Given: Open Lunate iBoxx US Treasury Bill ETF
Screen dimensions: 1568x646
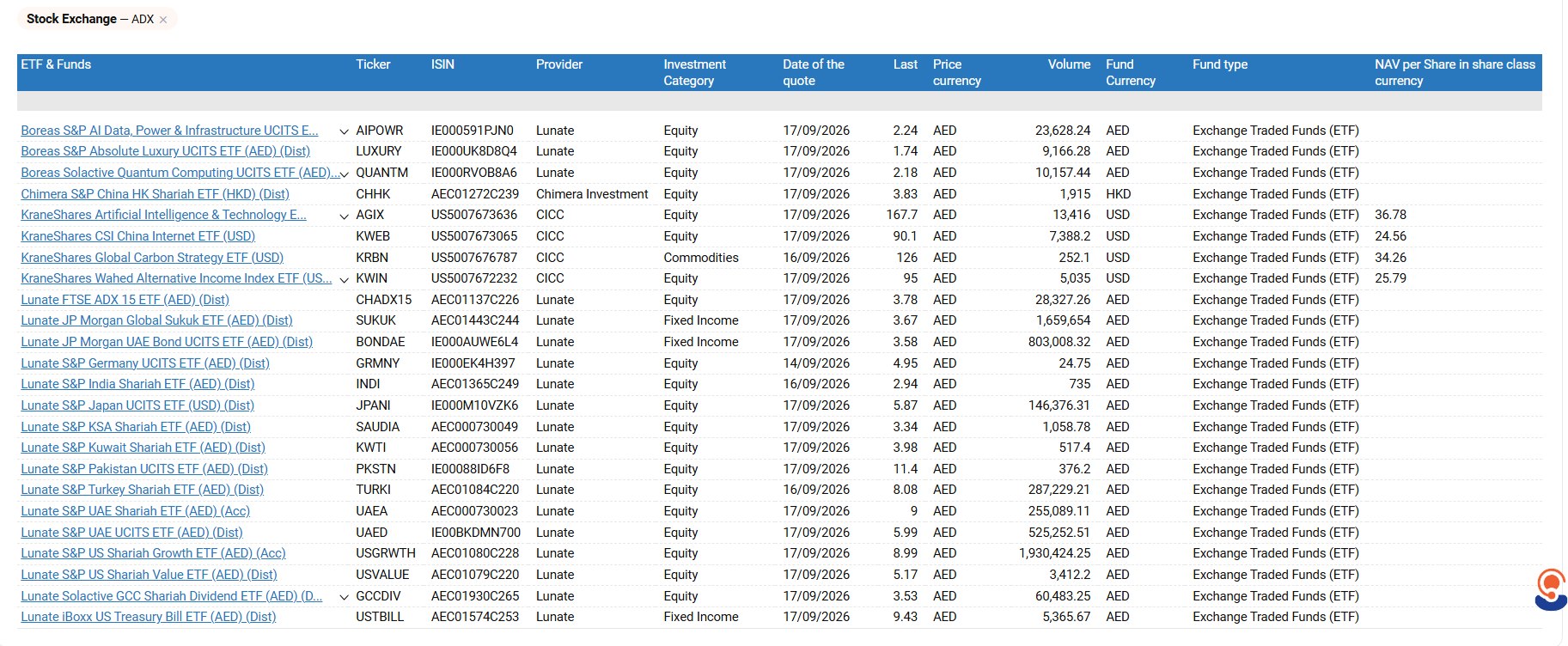Looking at the screenshot, I should [x=148, y=617].
